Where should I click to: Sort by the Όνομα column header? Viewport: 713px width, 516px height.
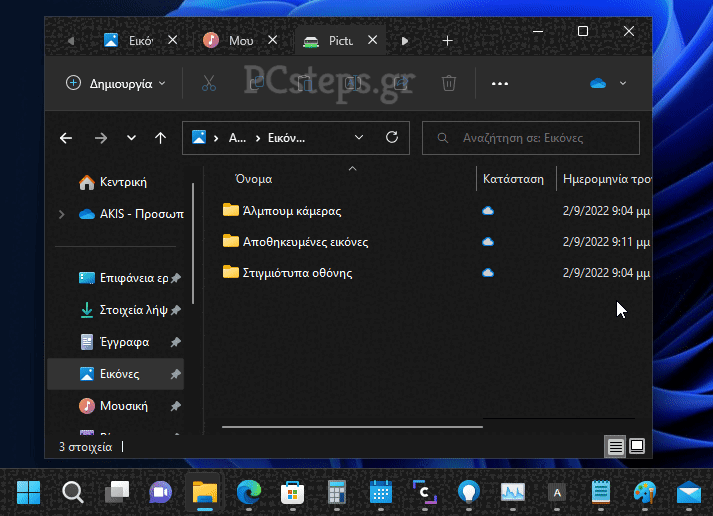click(254, 179)
